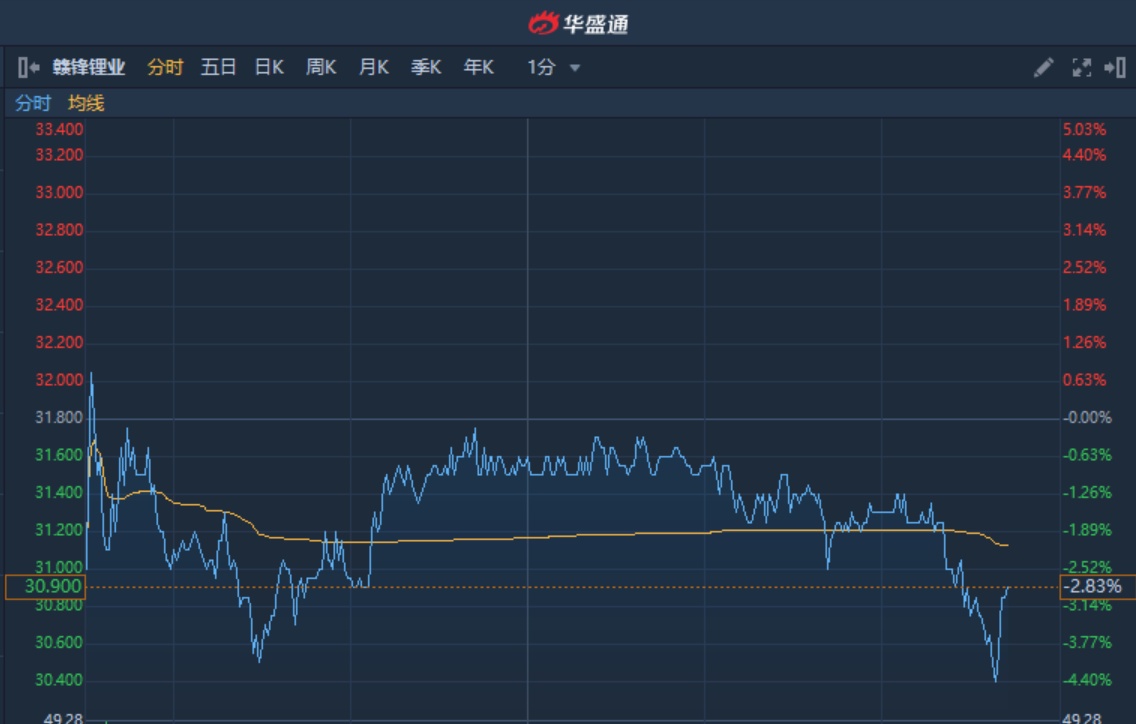Show the 年K chart
The width and height of the screenshot is (1136, 724).
pyautogui.click(x=478, y=68)
